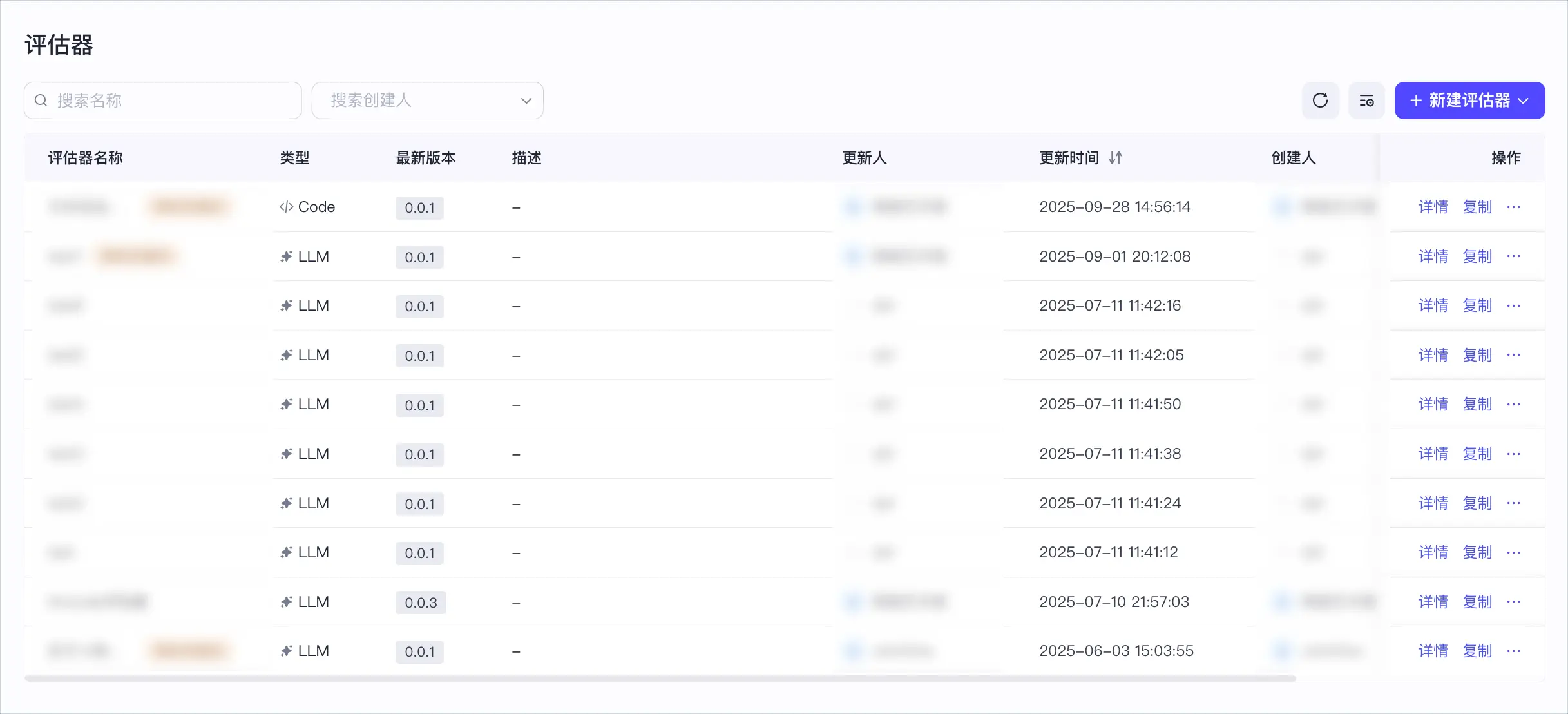Image resolution: width=1568 pixels, height=714 pixels.
Task: Open 详情 for the 2025-07-11 11:42:16 row
Action: tap(1433, 305)
